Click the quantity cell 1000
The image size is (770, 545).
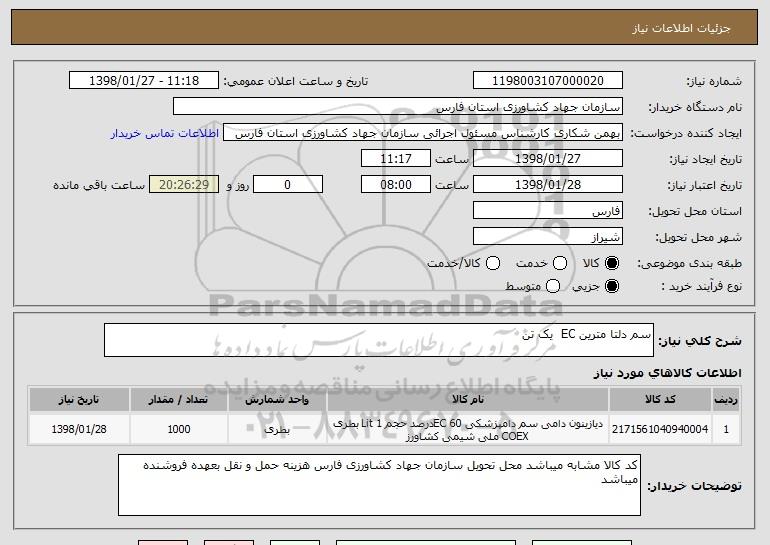point(179,429)
